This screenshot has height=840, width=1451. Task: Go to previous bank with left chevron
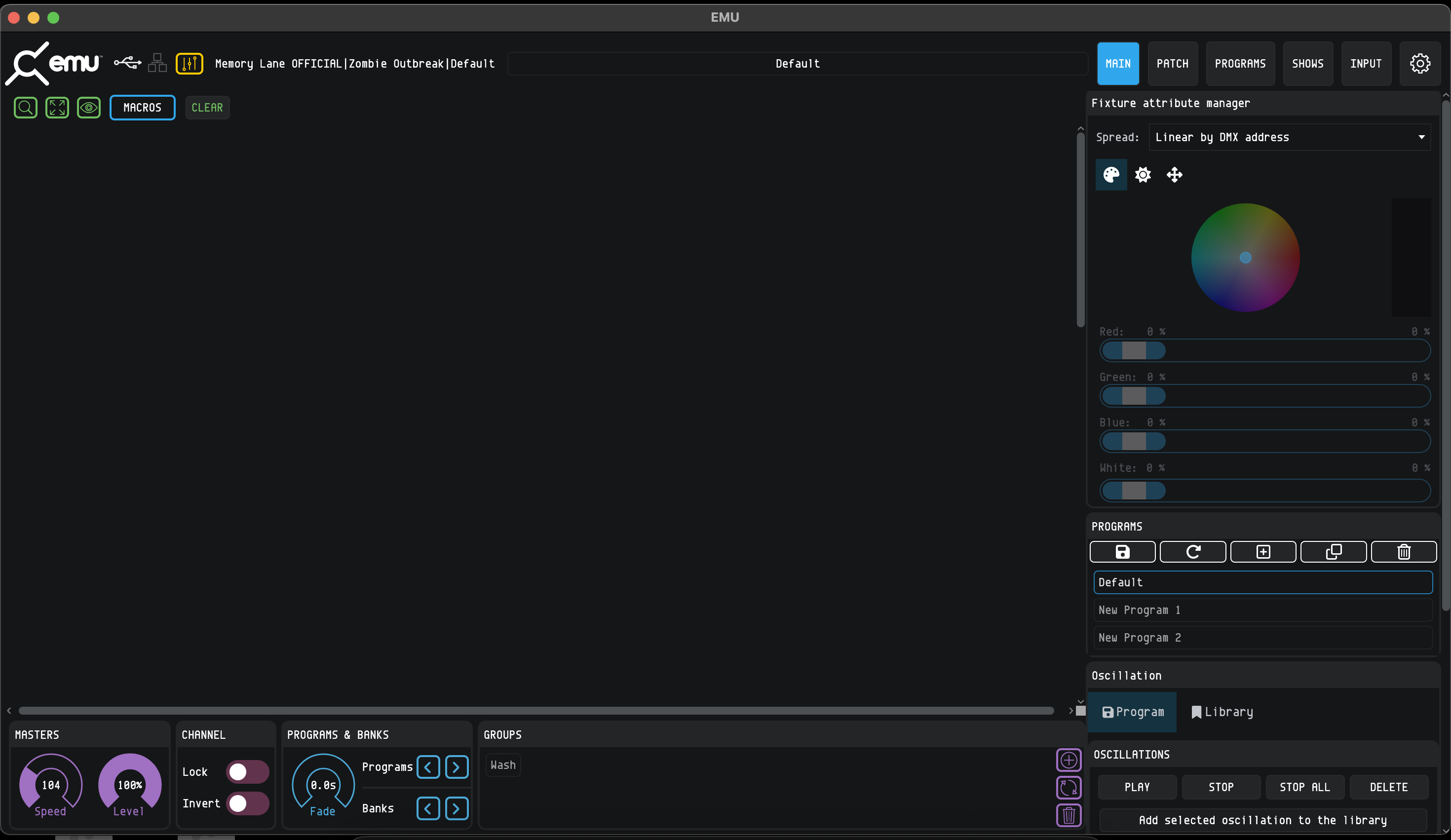click(x=428, y=808)
